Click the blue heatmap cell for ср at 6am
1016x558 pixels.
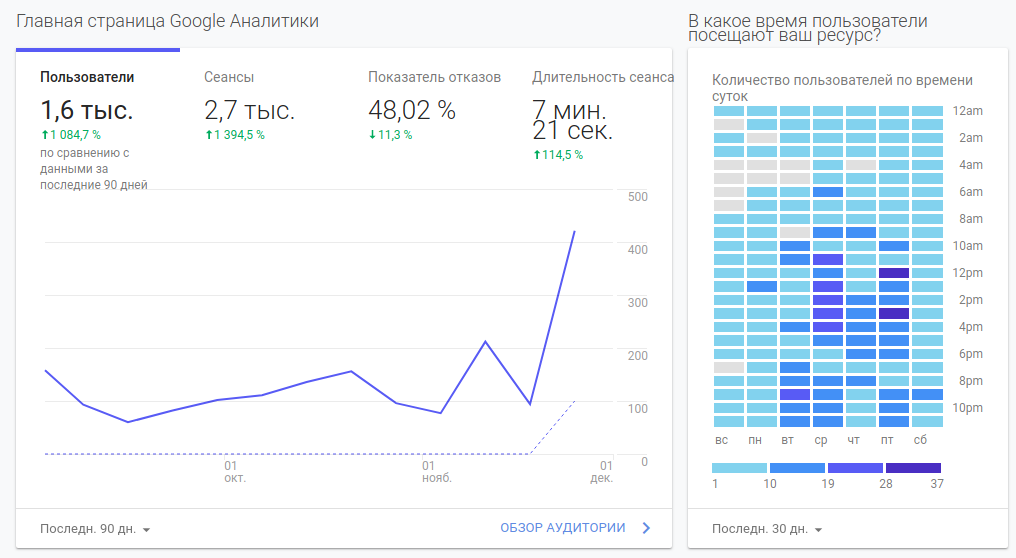(x=827, y=192)
